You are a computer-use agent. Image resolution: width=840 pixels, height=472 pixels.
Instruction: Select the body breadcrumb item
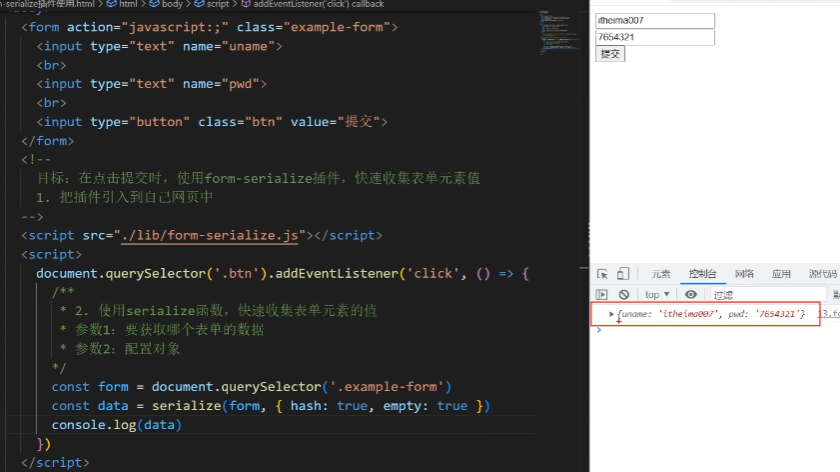[x=166, y=4]
